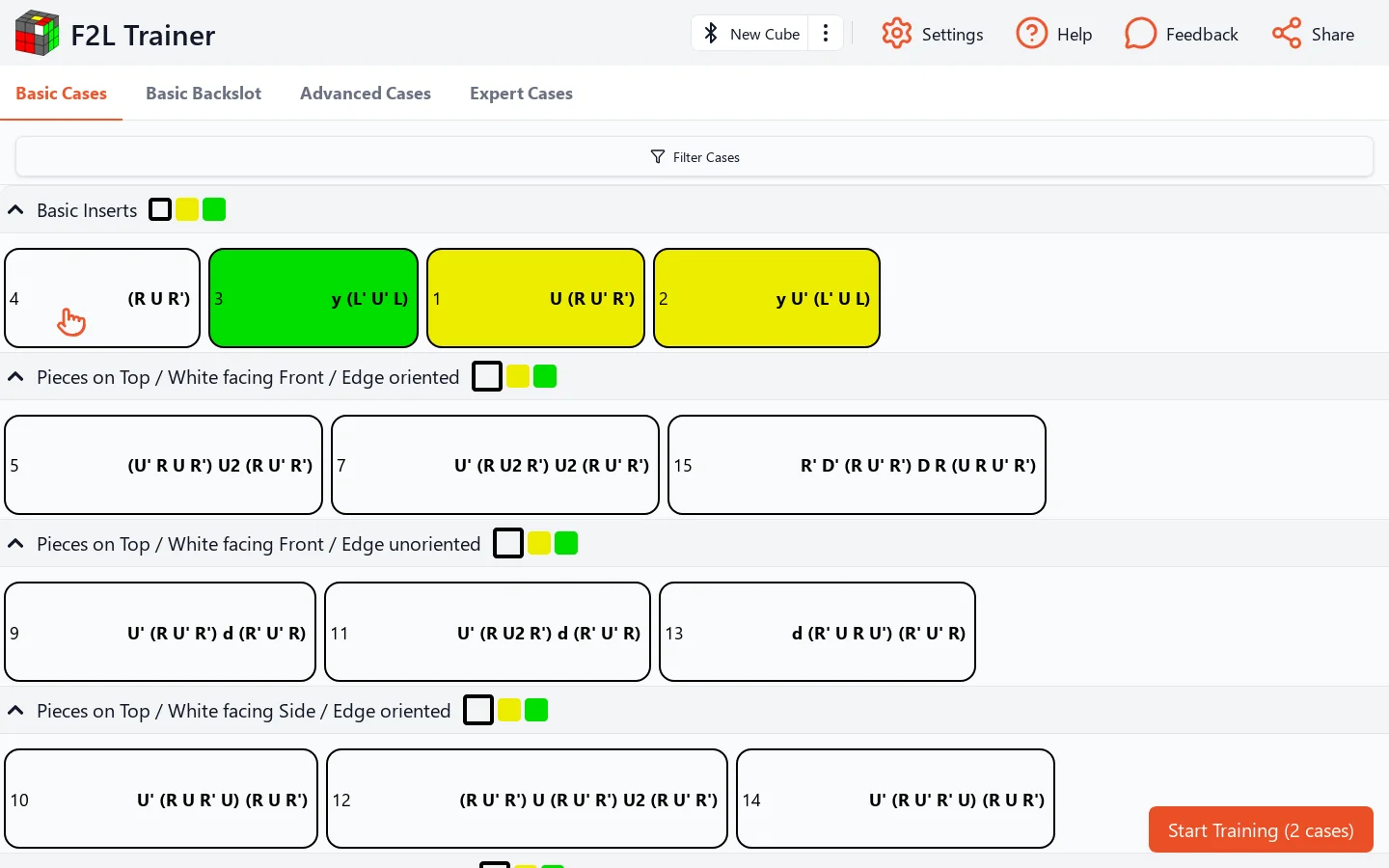Click the filter funnel icon
The height and width of the screenshot is (868, 1389).
pyautogui.click(x=658, y=157)
